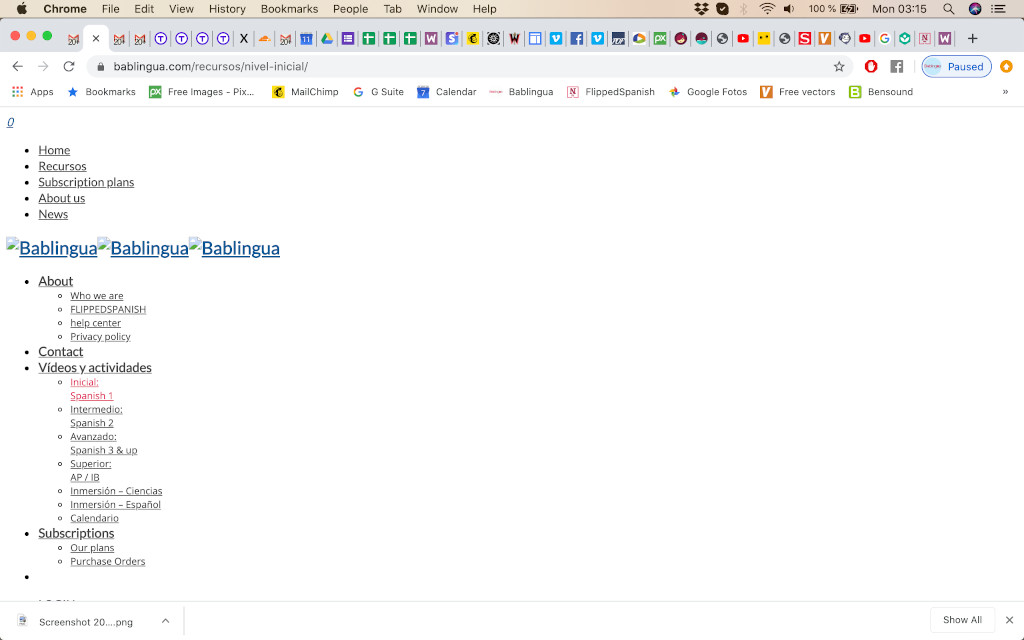Click the Home link on the page

54,150
